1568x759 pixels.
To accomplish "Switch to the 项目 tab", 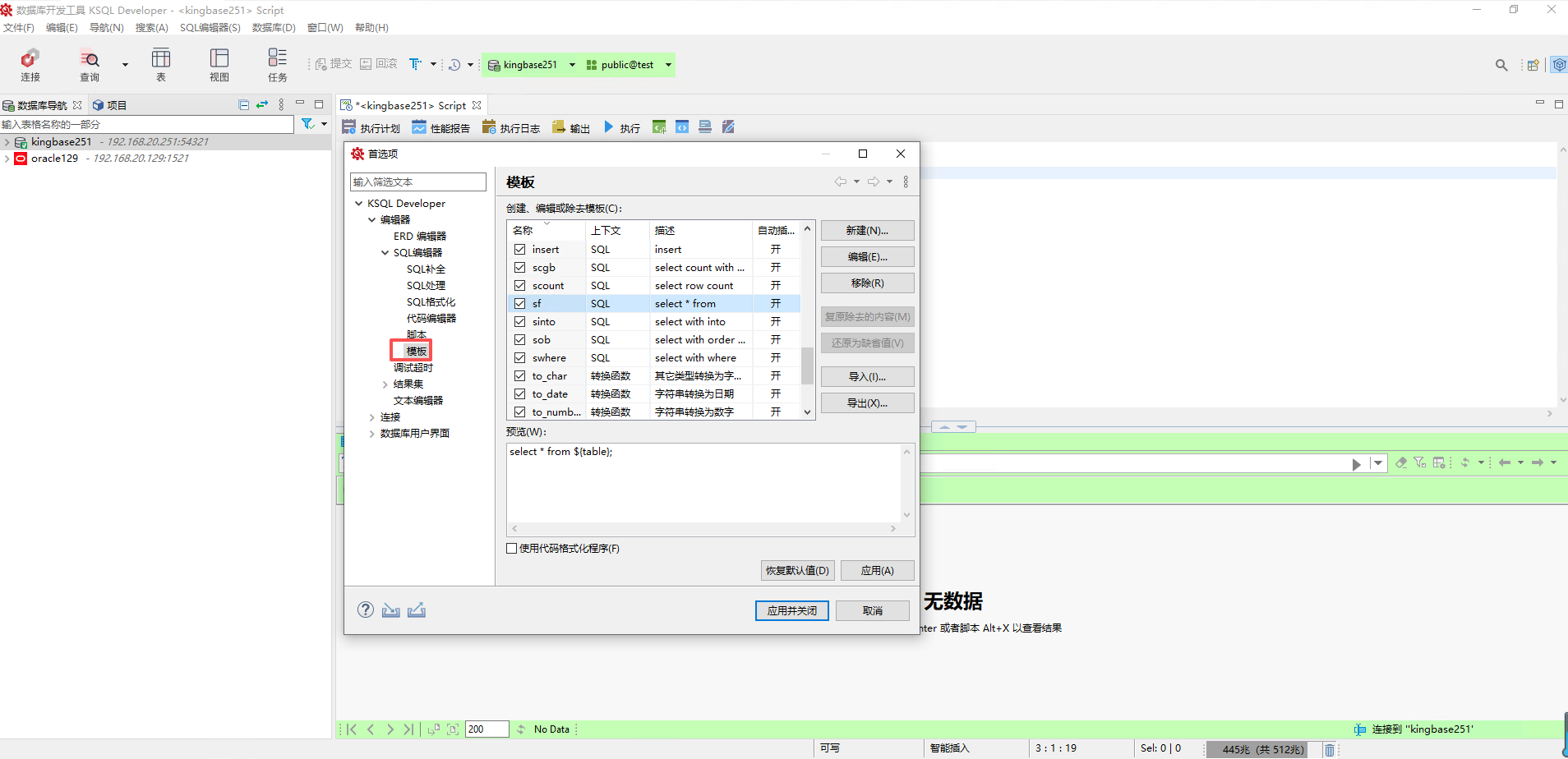I will click(110, 105).
